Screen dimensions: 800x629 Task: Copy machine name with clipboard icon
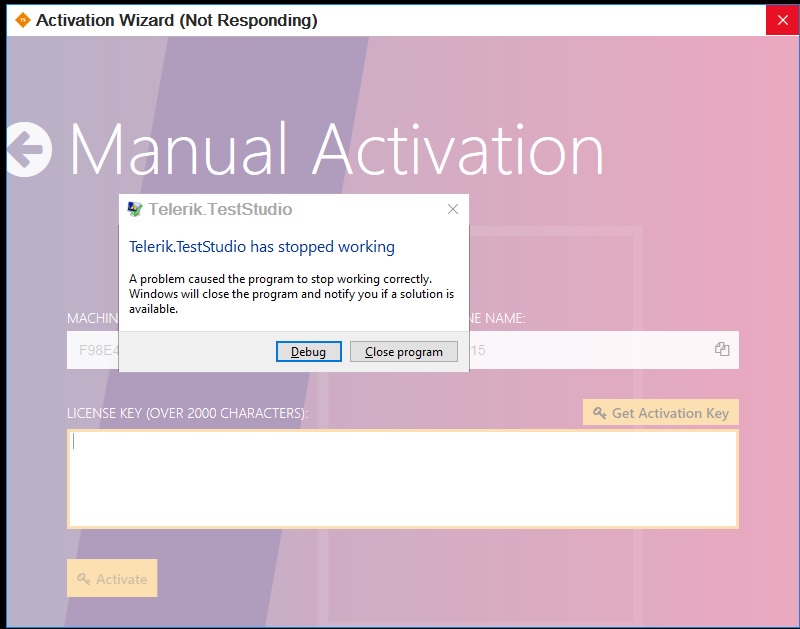pos(722,349)
